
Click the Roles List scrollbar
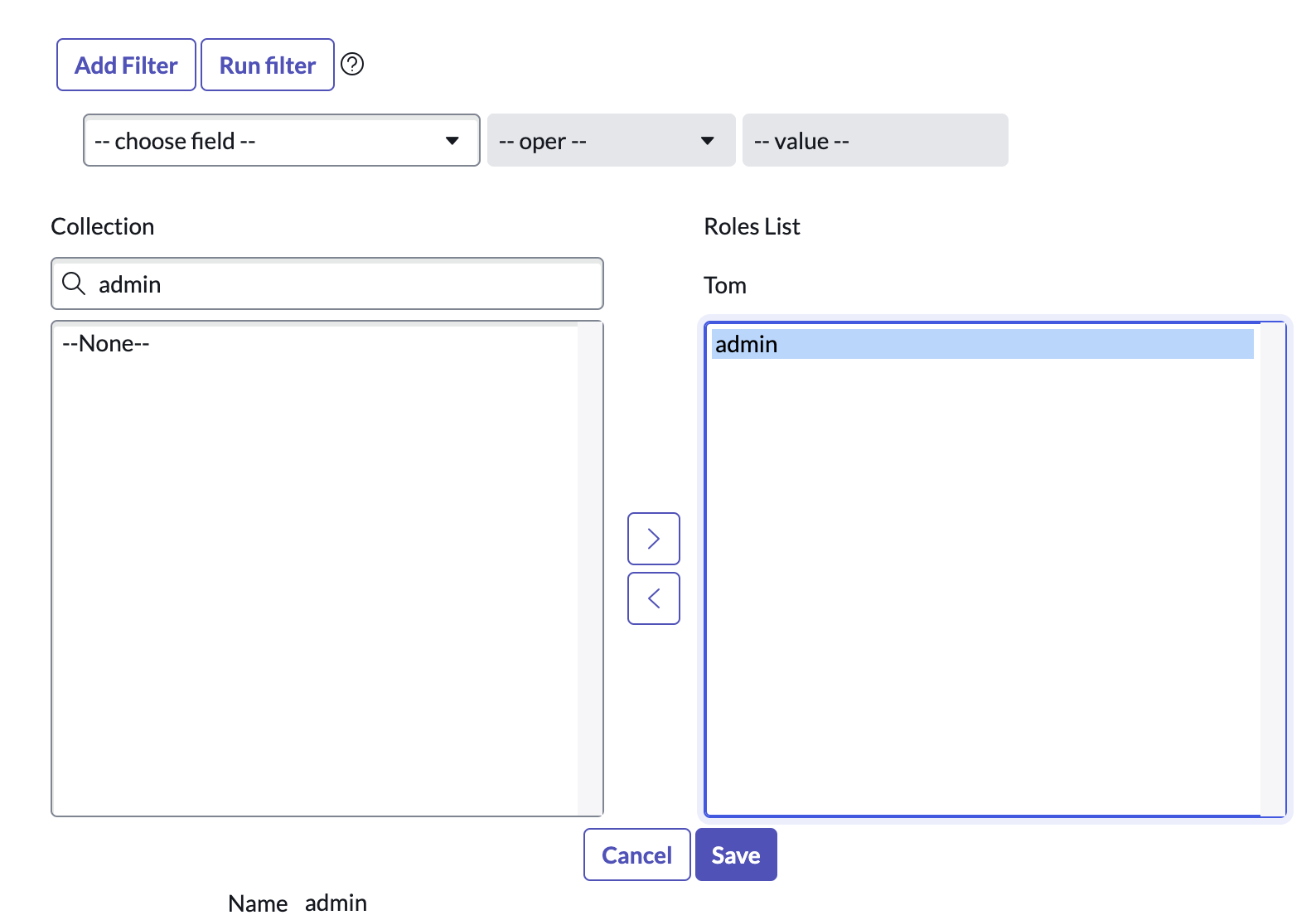(1272, 569)
